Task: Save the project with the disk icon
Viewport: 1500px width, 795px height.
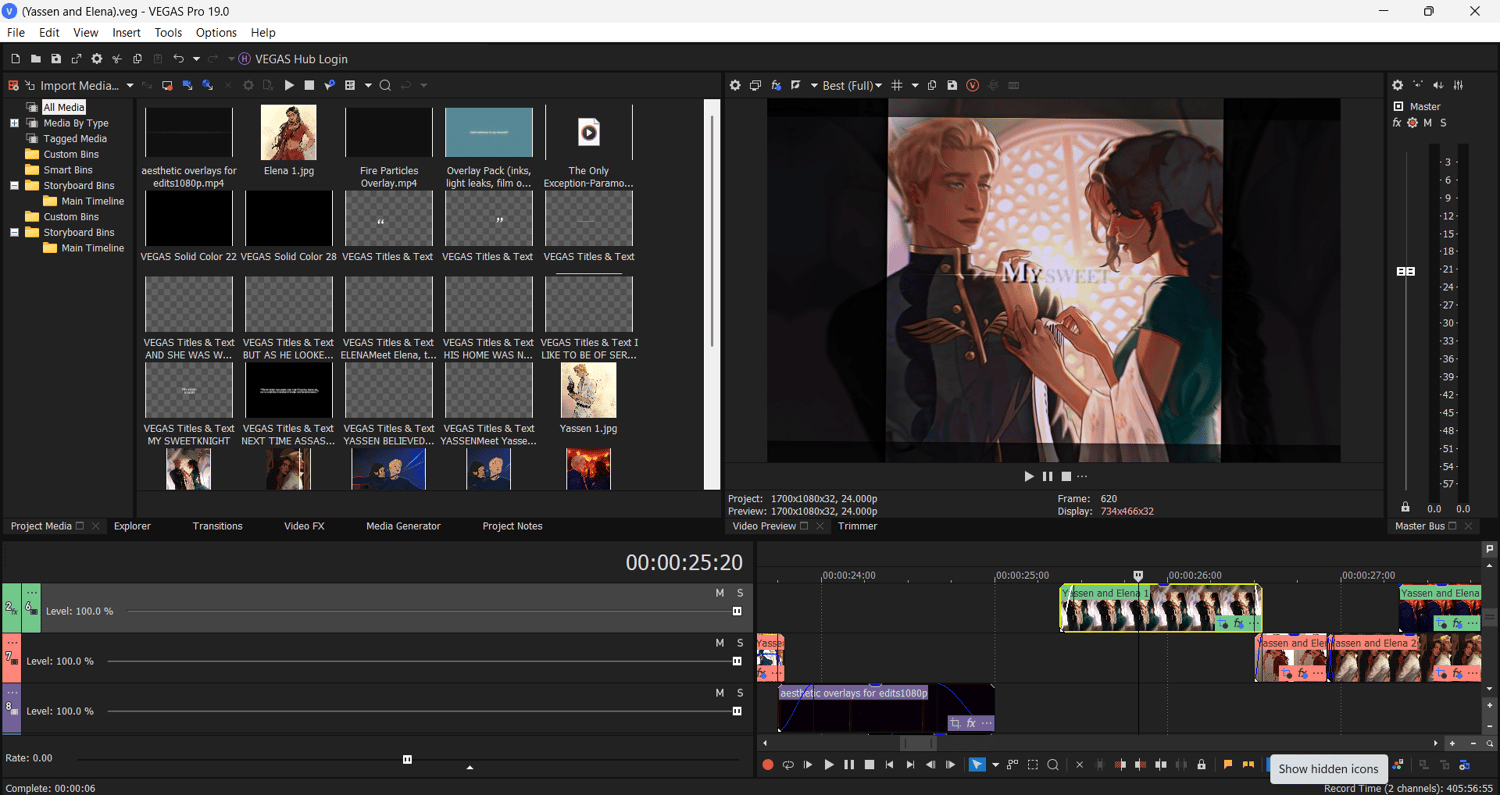Action: click(56, 59)
